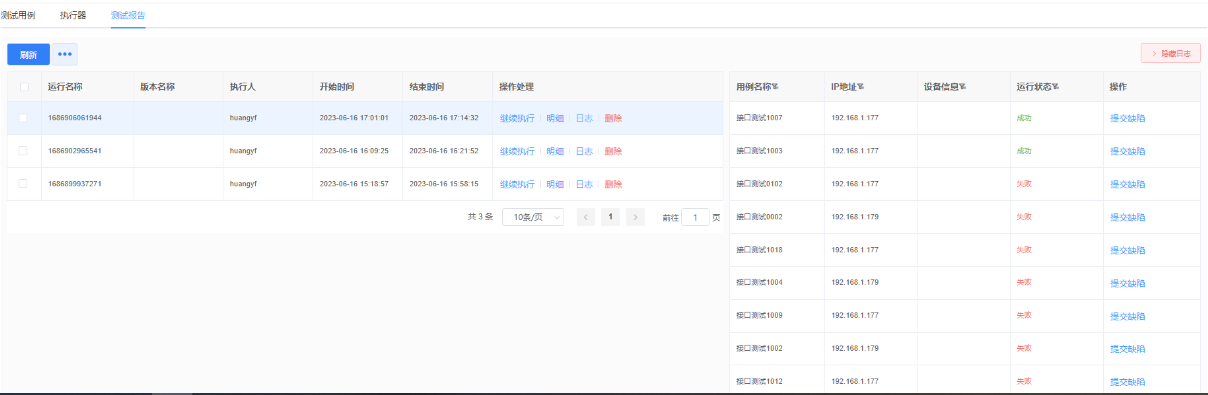Viewport: 1208px width, 395px height.
Task: Open 明细 for run 1686899937271
Action: click(x=555, y=184)
